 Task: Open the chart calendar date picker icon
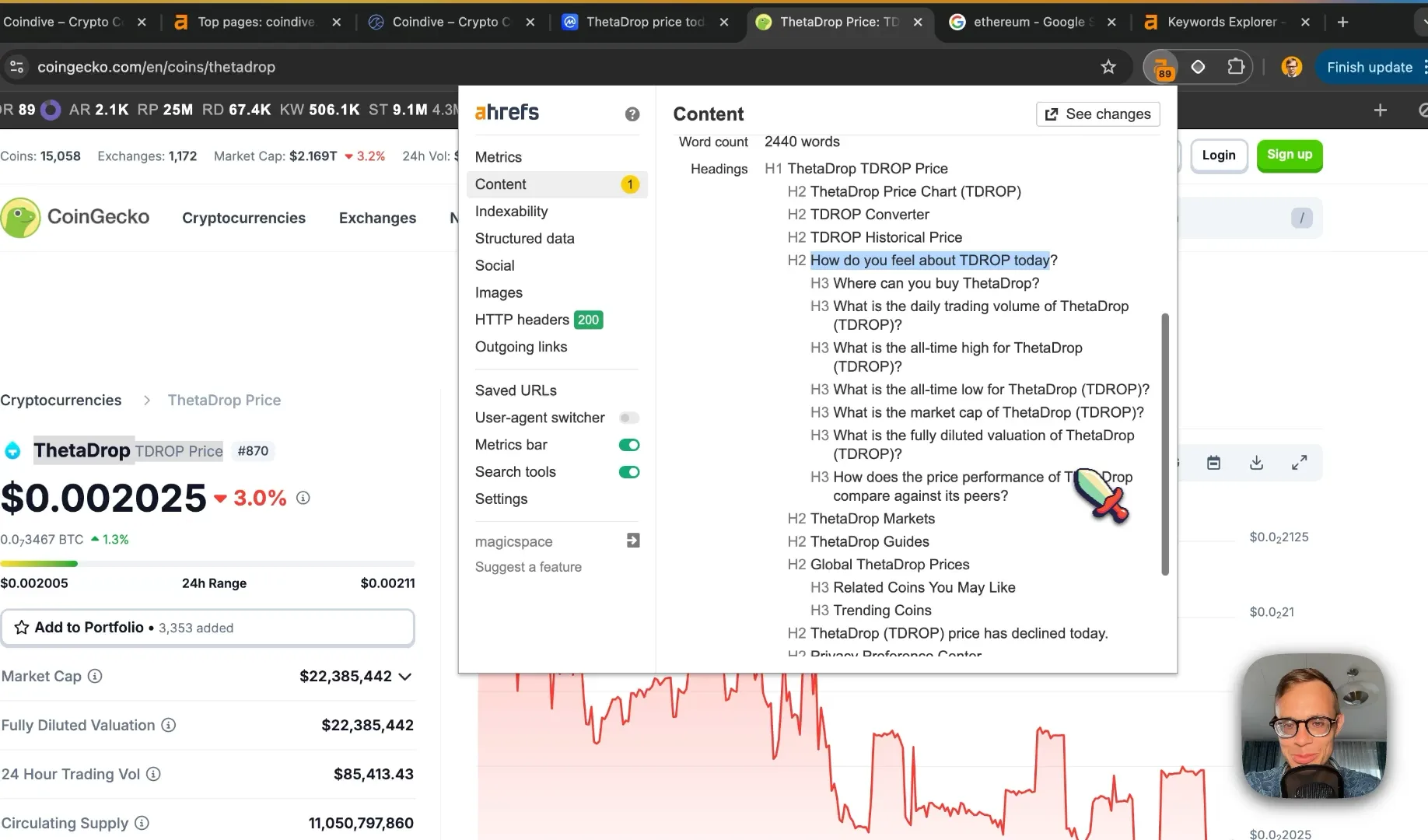click(1213, 464)
